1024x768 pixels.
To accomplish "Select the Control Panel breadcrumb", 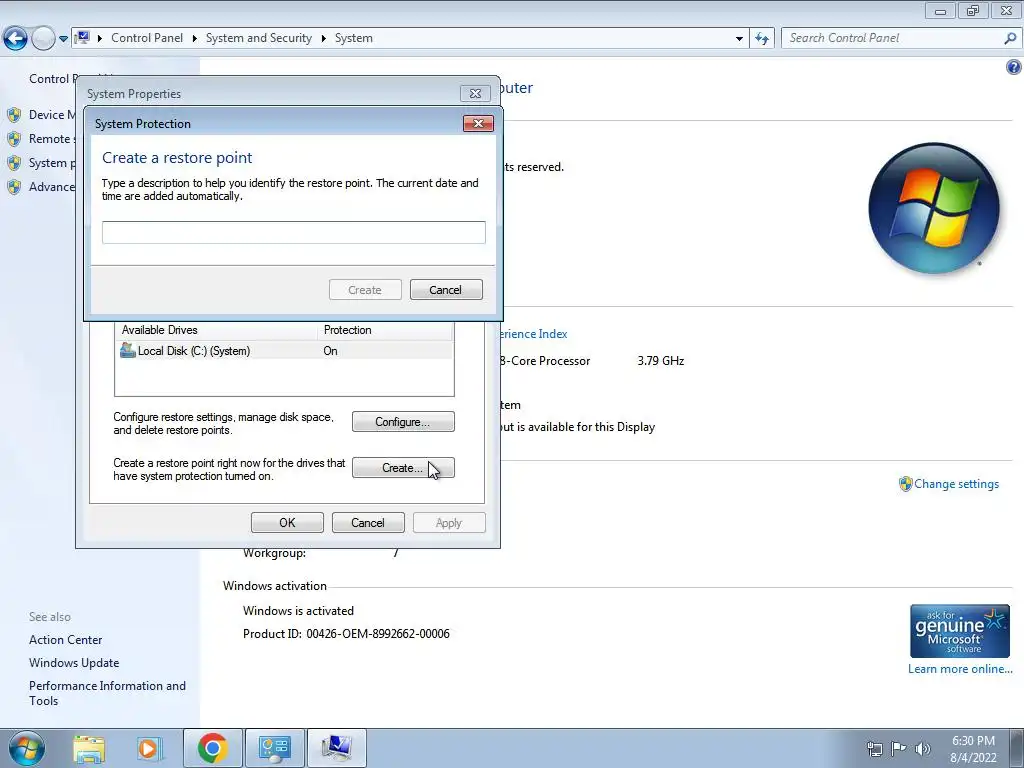I will pos(147,38).
